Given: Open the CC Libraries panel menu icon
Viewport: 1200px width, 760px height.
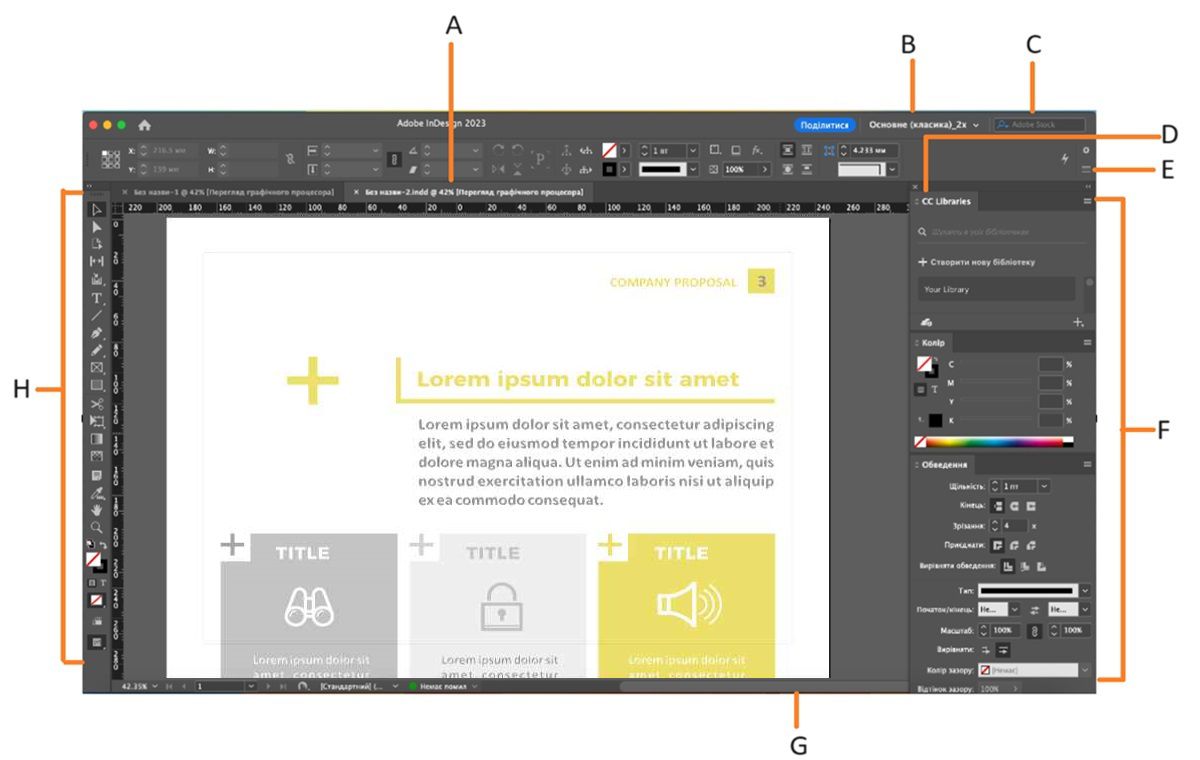Looking at the screenshot, I should [x=1087, y=201].
